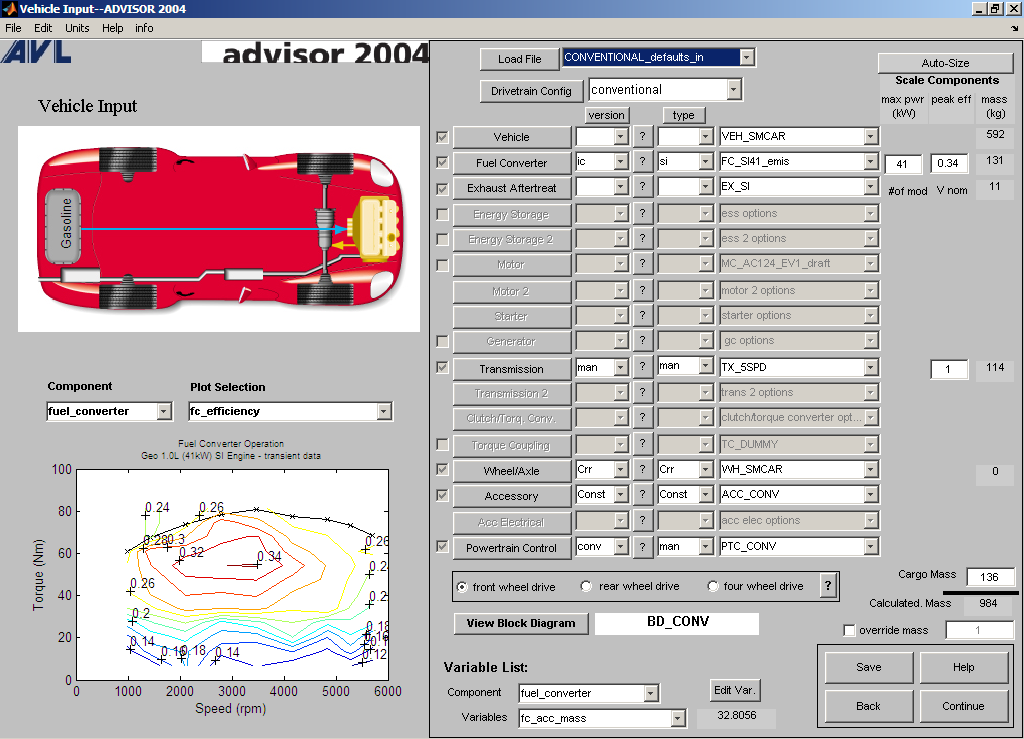
Task: Open help for Exhaust Aftertreat question mark
Action: click(x=643, y=187)
